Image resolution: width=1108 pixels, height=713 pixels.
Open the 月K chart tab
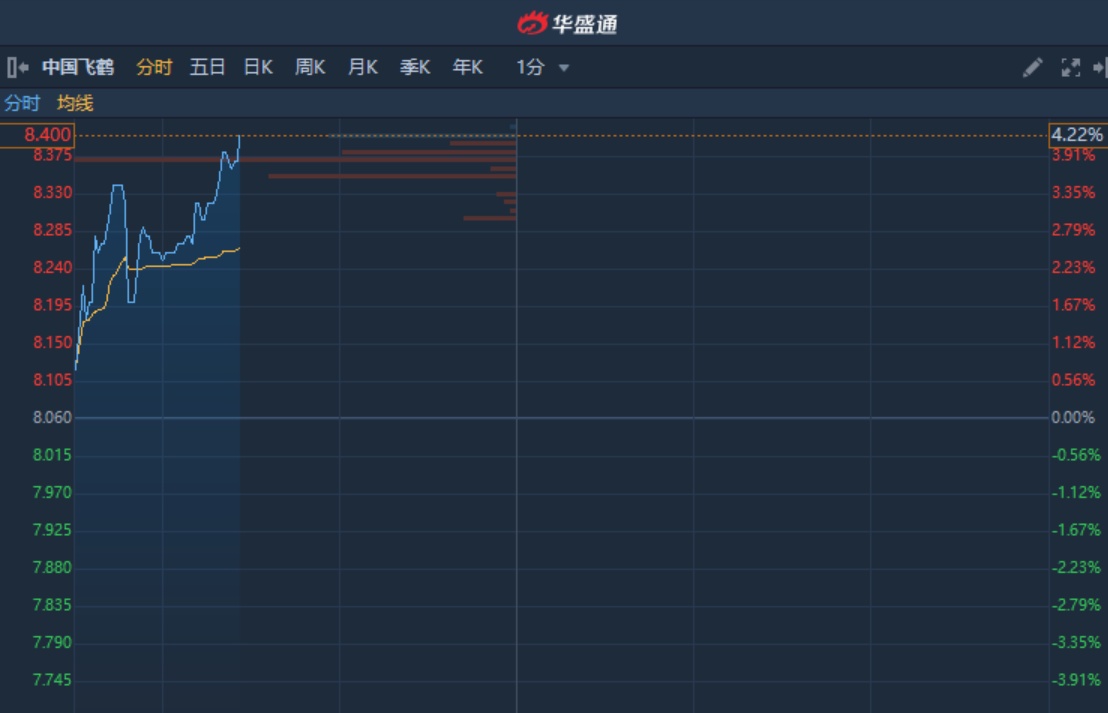(x=363, y=67)
